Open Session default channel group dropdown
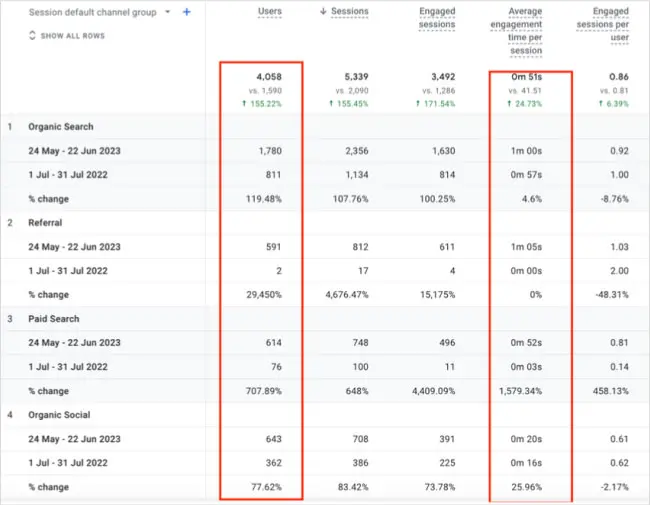Viewport: 650px width, 505px height. point(167,12)
